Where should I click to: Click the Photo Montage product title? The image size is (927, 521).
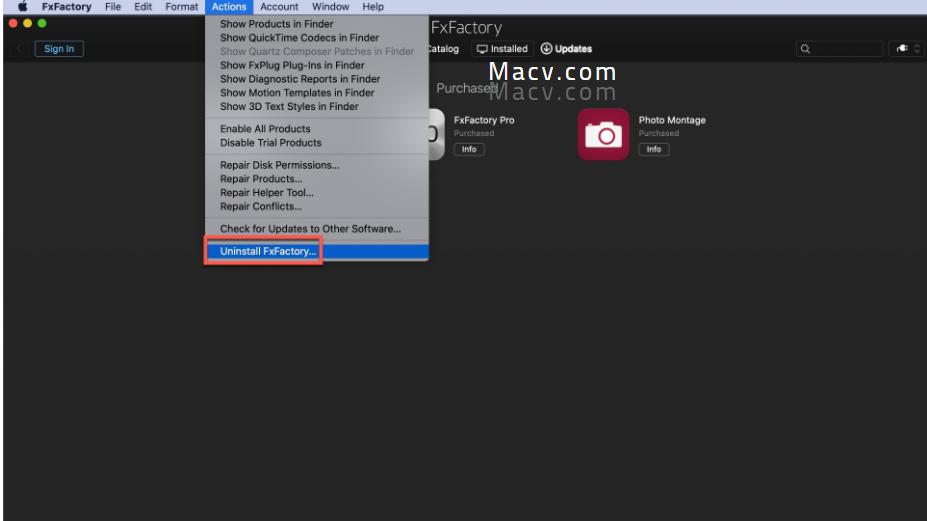tap(672, 120)
